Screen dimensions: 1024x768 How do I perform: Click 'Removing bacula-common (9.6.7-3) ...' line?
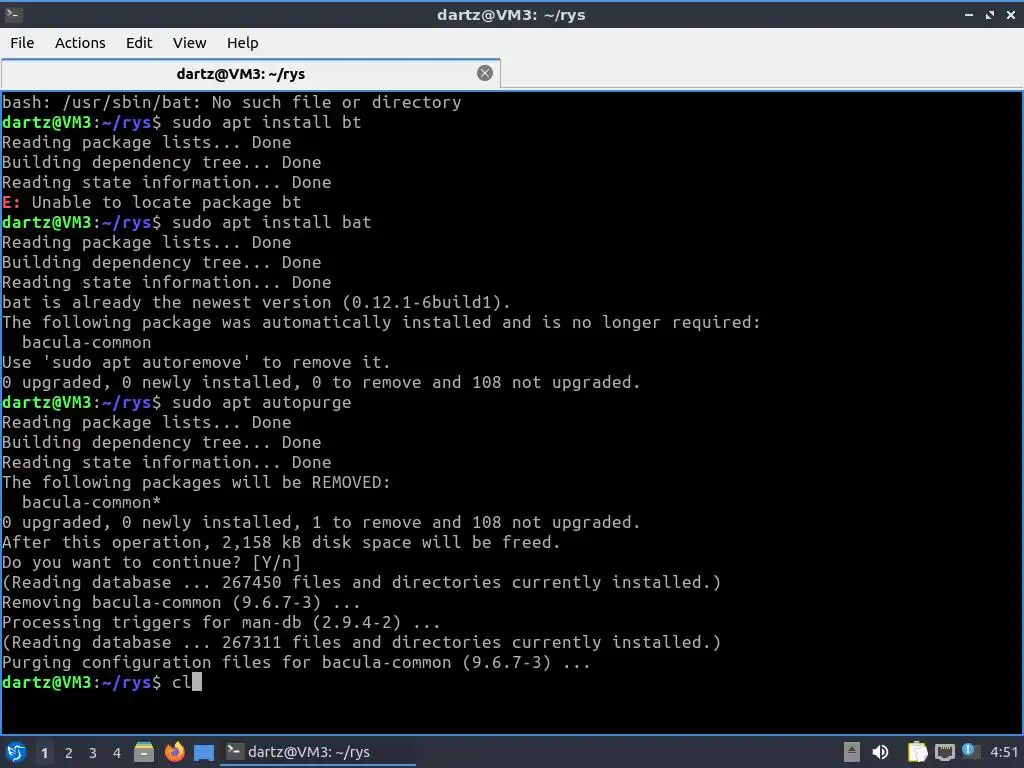pyautogui.click(x=181, y=602)
